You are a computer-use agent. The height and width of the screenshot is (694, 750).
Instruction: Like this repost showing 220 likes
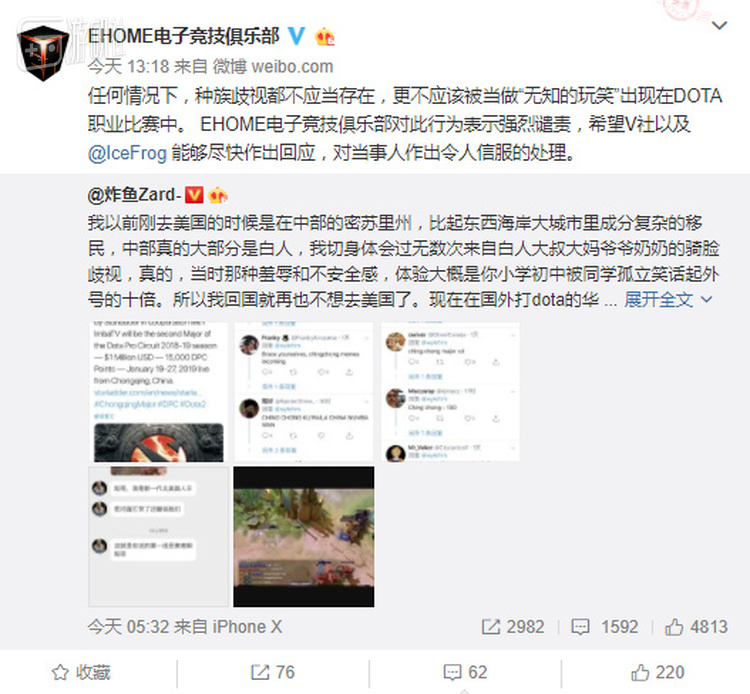click(658, 672)
